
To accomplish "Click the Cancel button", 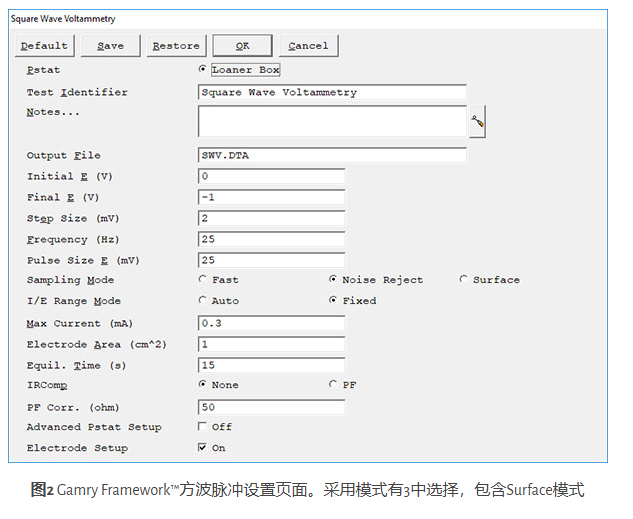I will 308,46.
